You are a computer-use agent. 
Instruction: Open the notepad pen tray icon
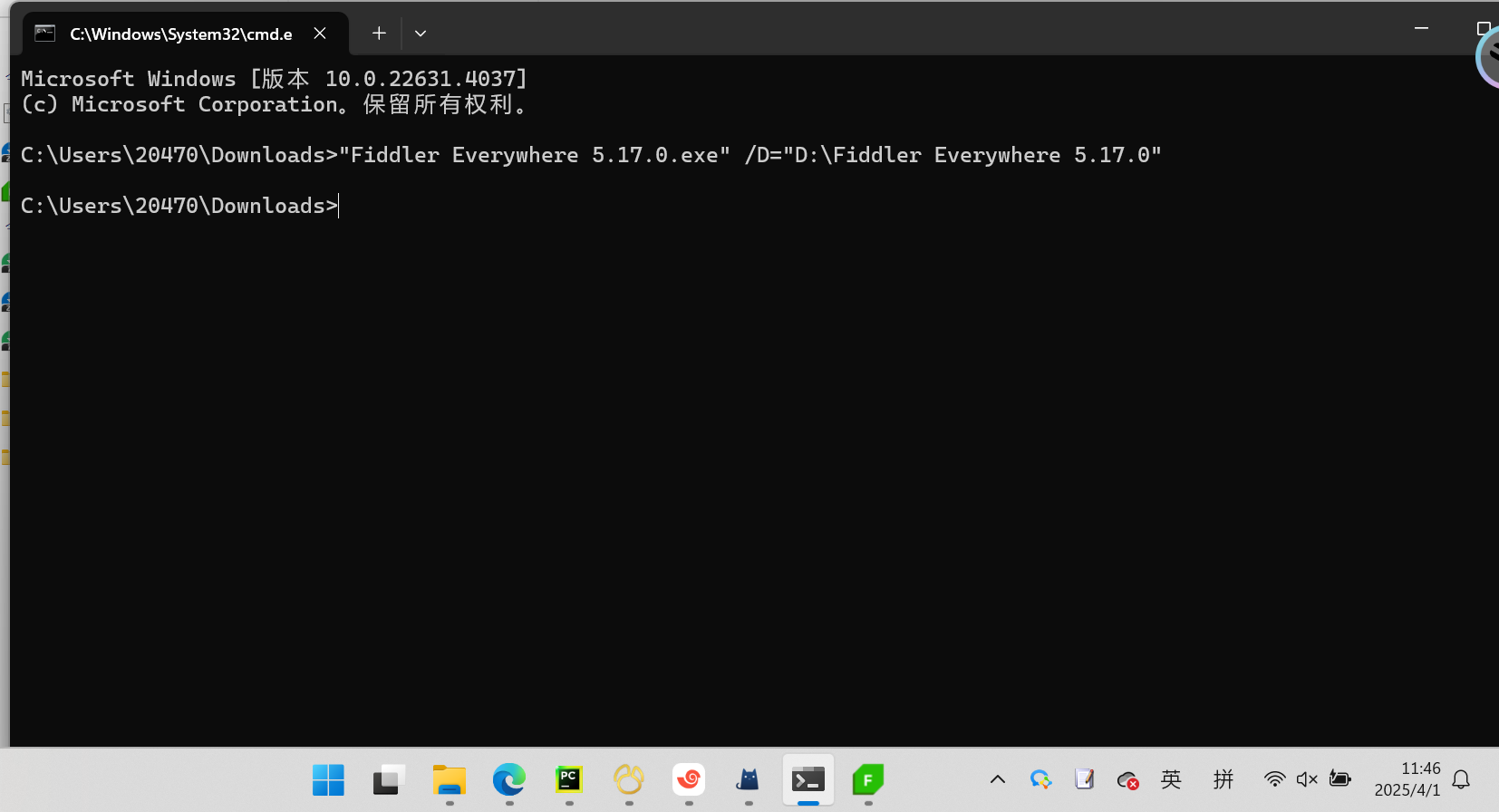tap(1084, 779)
